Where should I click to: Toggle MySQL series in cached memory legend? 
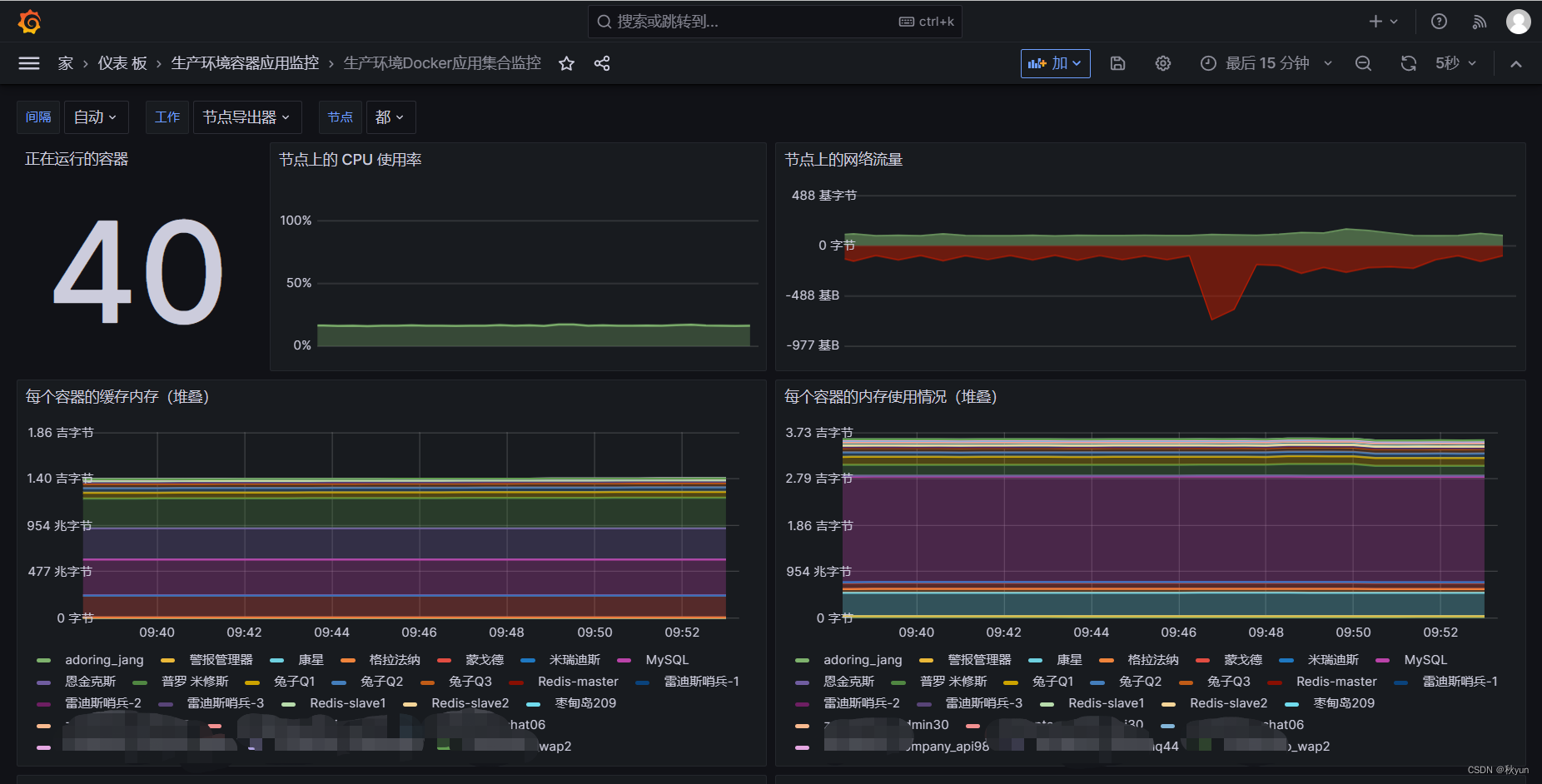coord(667,660)
